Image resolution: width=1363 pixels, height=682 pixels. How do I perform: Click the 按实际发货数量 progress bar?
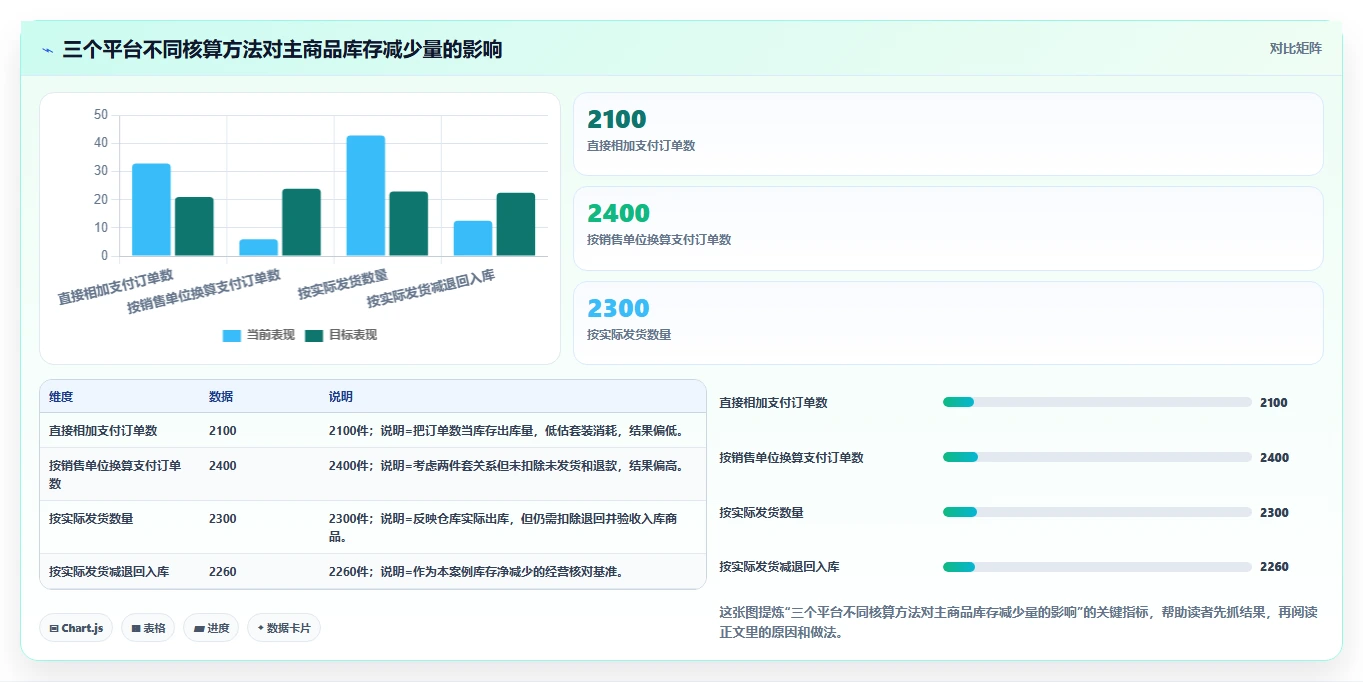pos(1097,512)
